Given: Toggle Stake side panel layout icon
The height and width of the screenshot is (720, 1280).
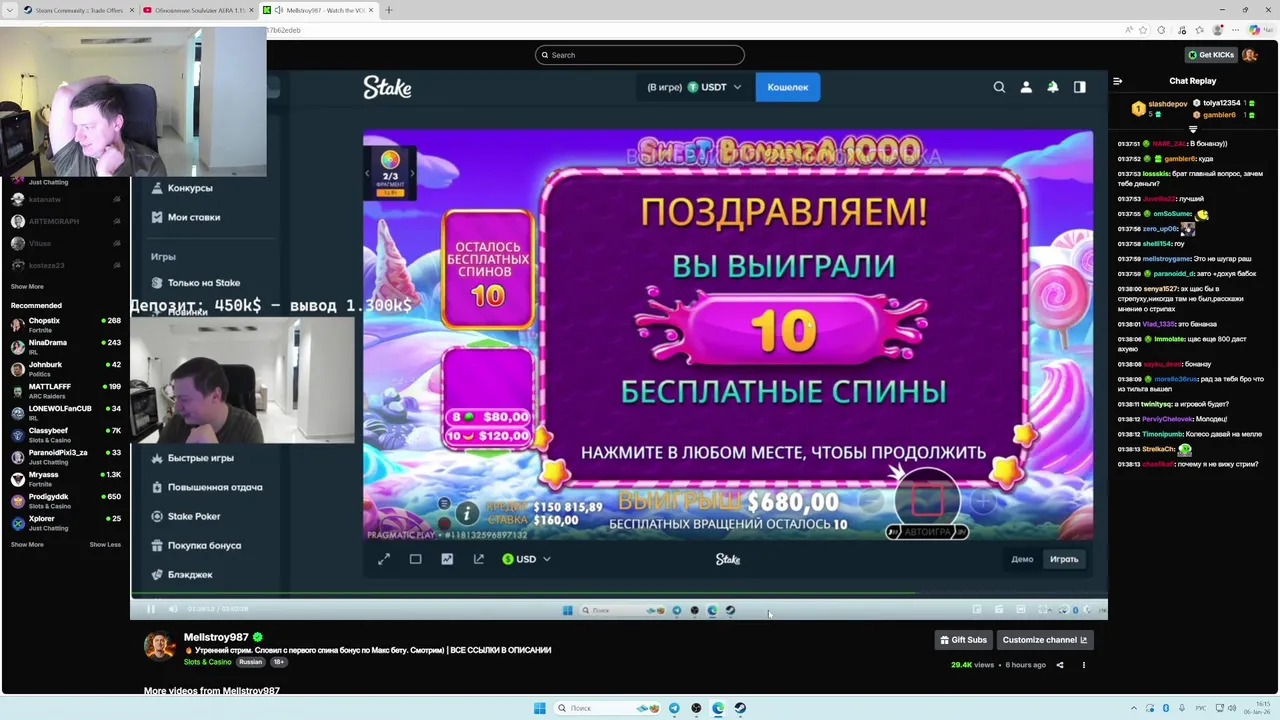Looking at the screenshot, I should 1080,87.
